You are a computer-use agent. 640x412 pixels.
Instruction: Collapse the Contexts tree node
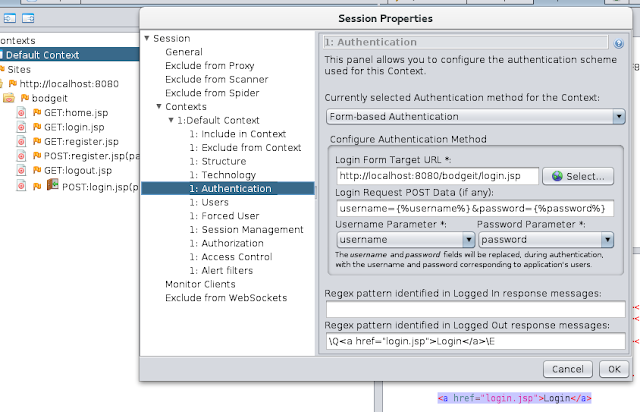158,107
